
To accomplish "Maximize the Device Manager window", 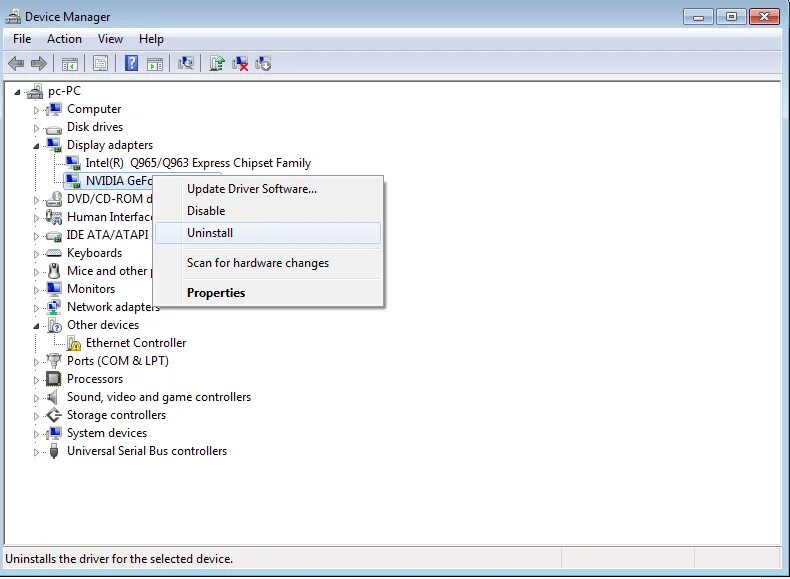I will point(731,17).
